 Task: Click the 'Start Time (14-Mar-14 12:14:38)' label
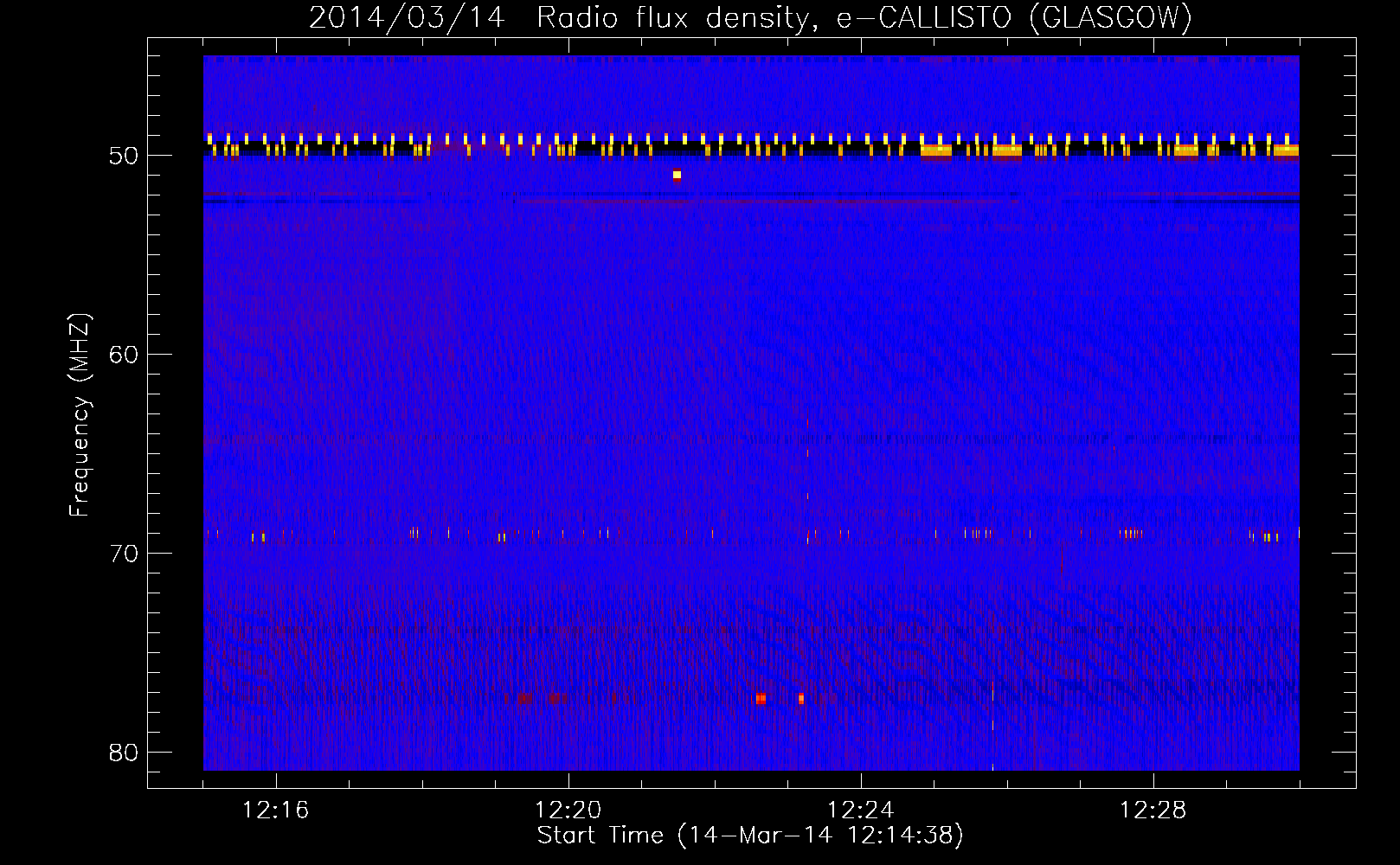pos(750,836)
